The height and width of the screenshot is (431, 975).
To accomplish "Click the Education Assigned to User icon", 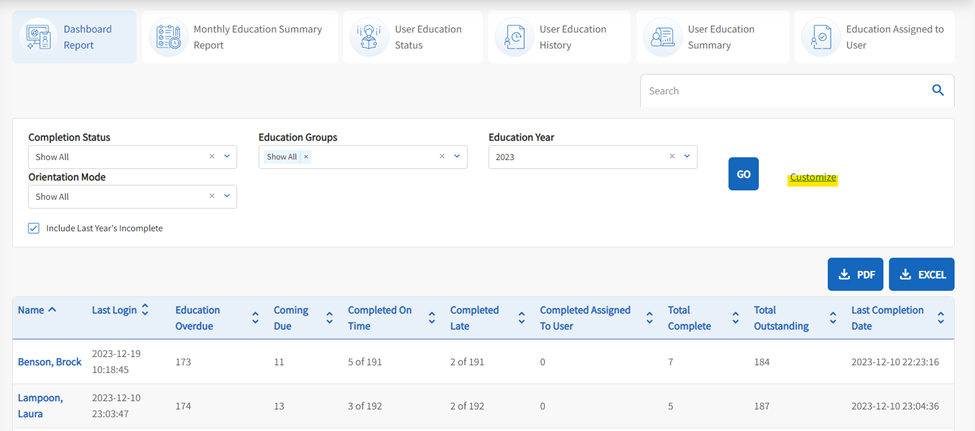I will tap(821, 38).
